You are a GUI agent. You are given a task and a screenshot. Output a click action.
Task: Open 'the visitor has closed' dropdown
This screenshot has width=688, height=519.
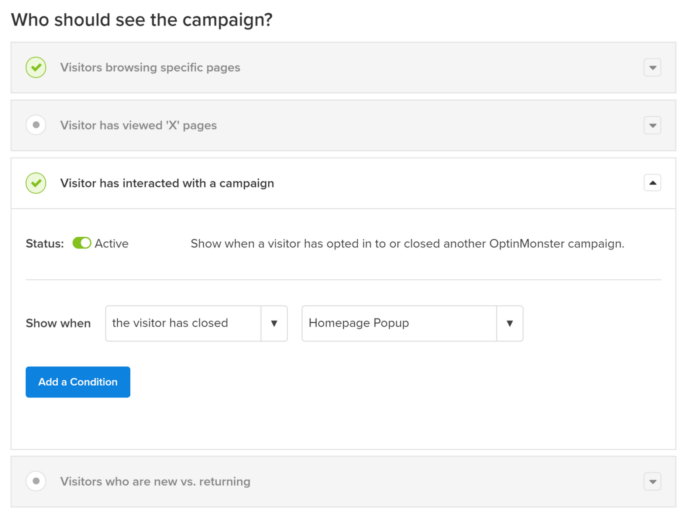pyautogui.click(x=196, y=323)
